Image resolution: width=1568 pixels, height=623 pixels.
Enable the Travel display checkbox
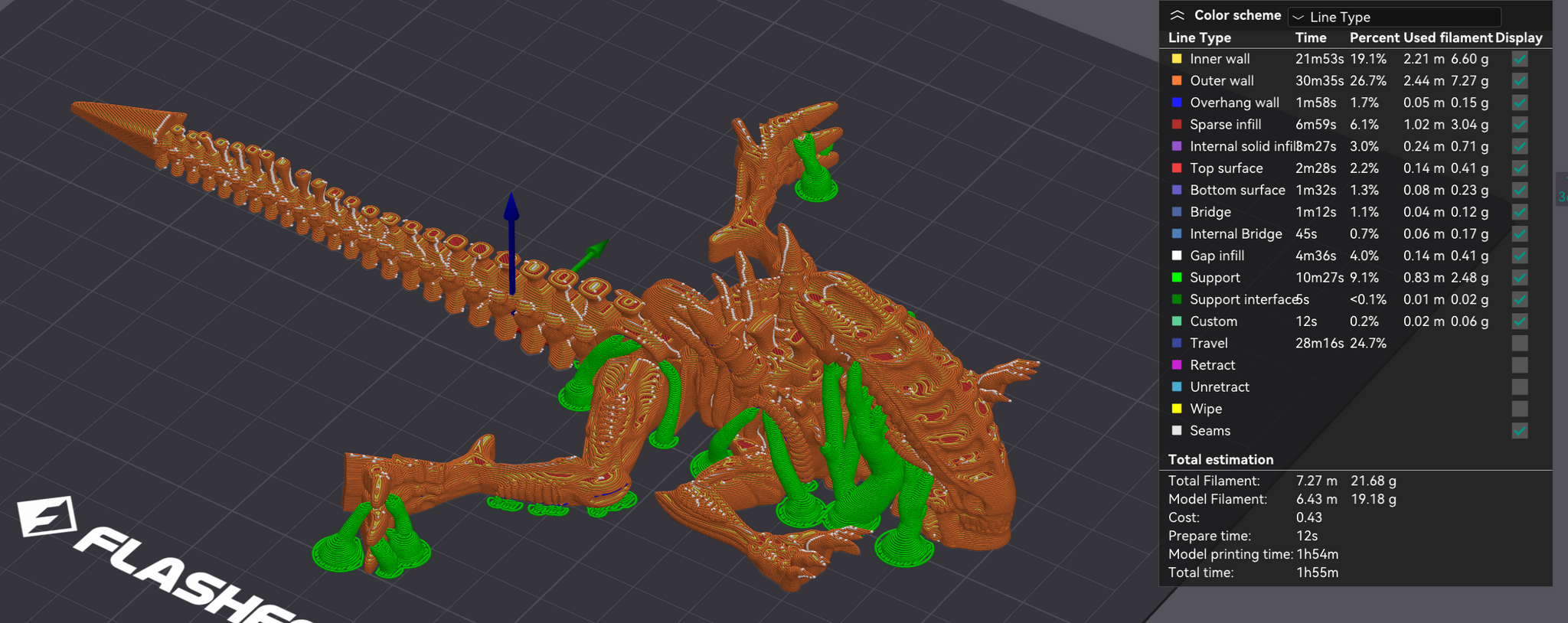(1520, 344)
